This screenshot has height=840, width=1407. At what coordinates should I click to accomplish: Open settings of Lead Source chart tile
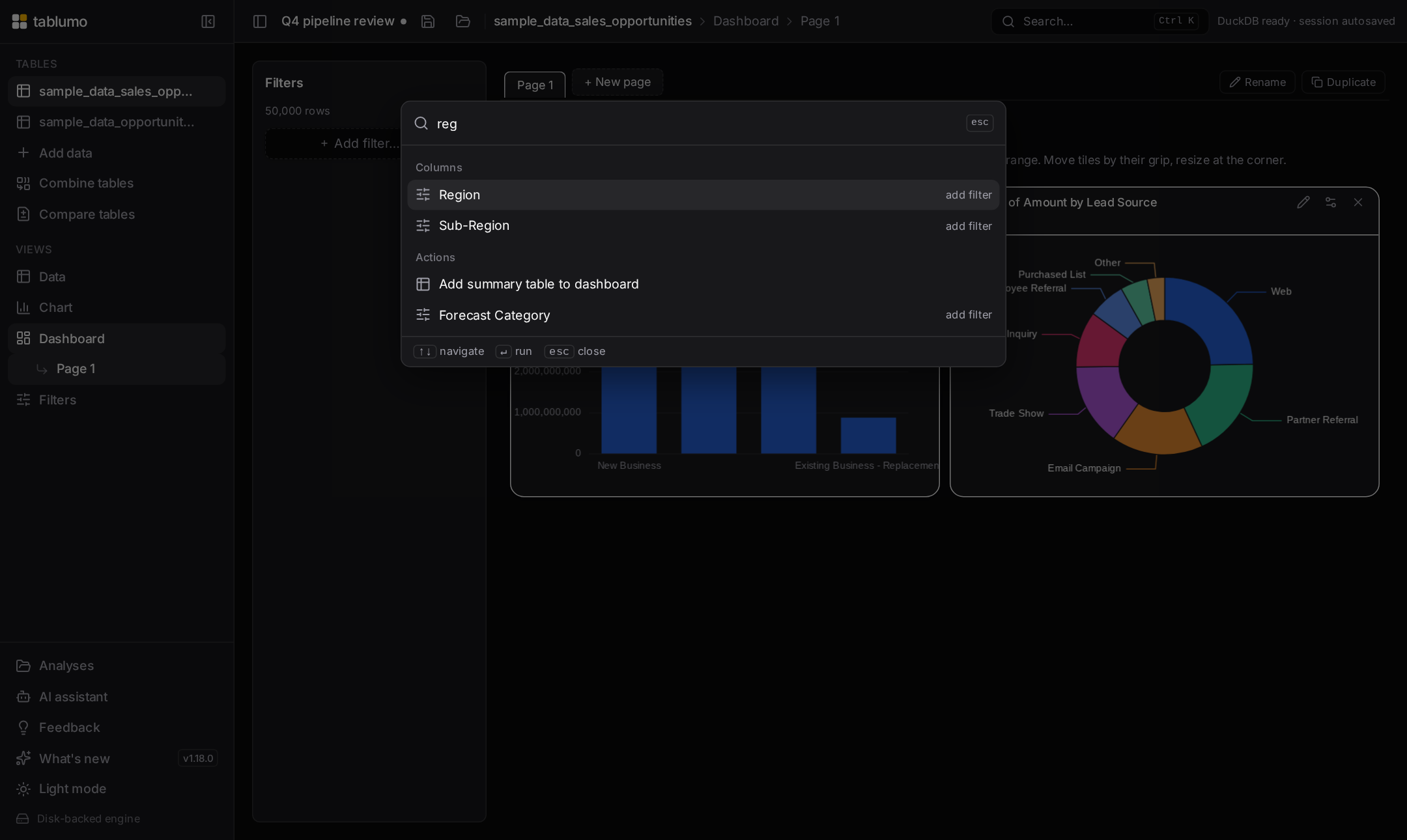point(1331,203)
